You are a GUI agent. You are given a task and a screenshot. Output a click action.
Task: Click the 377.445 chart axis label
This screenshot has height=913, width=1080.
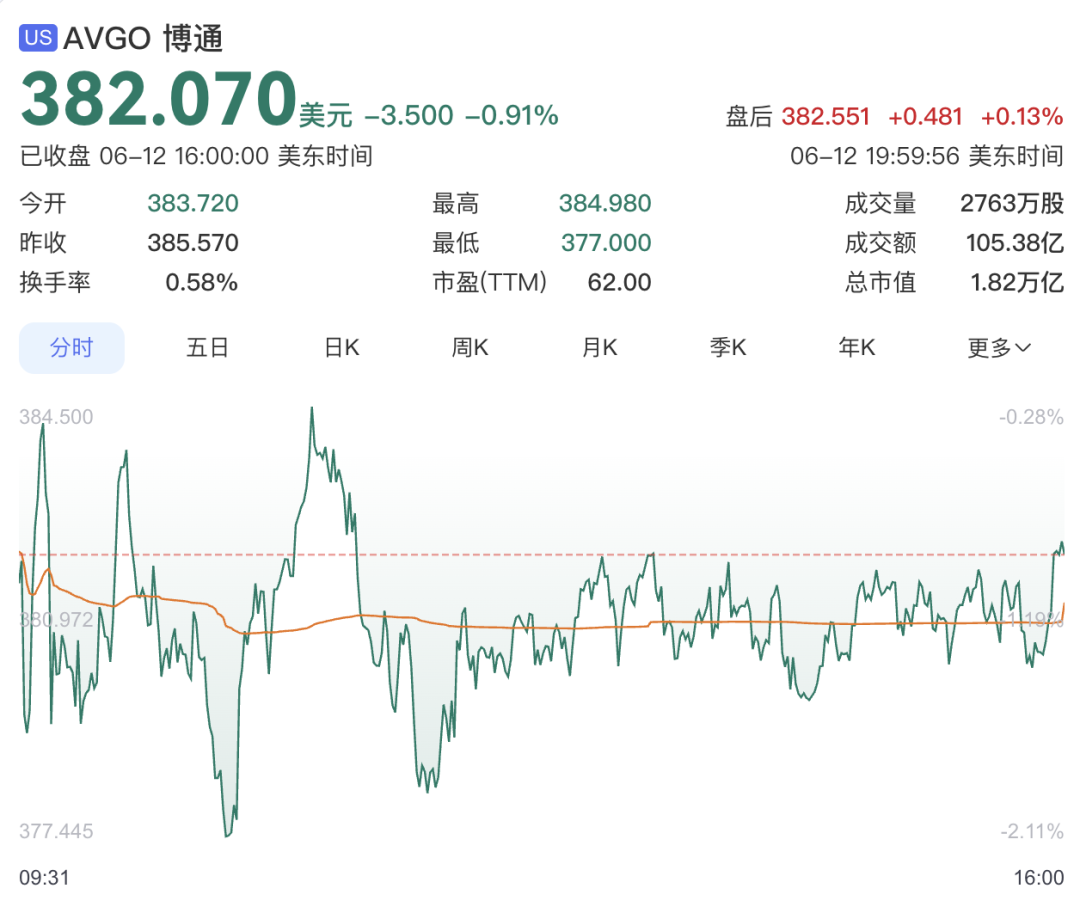click(56, 831)
